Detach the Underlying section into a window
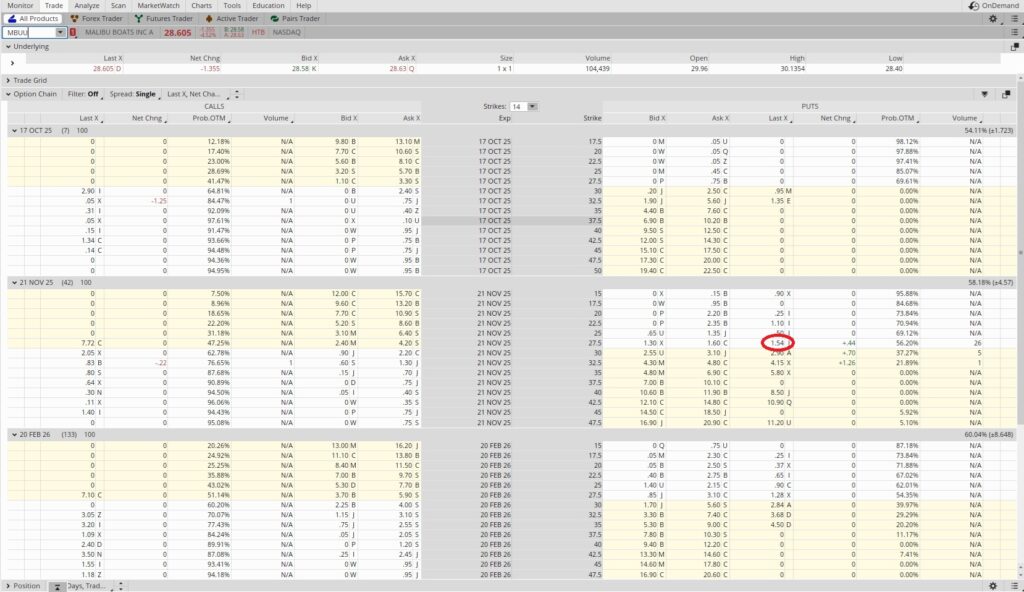 pyautogui.click(x=1015, y=46)
